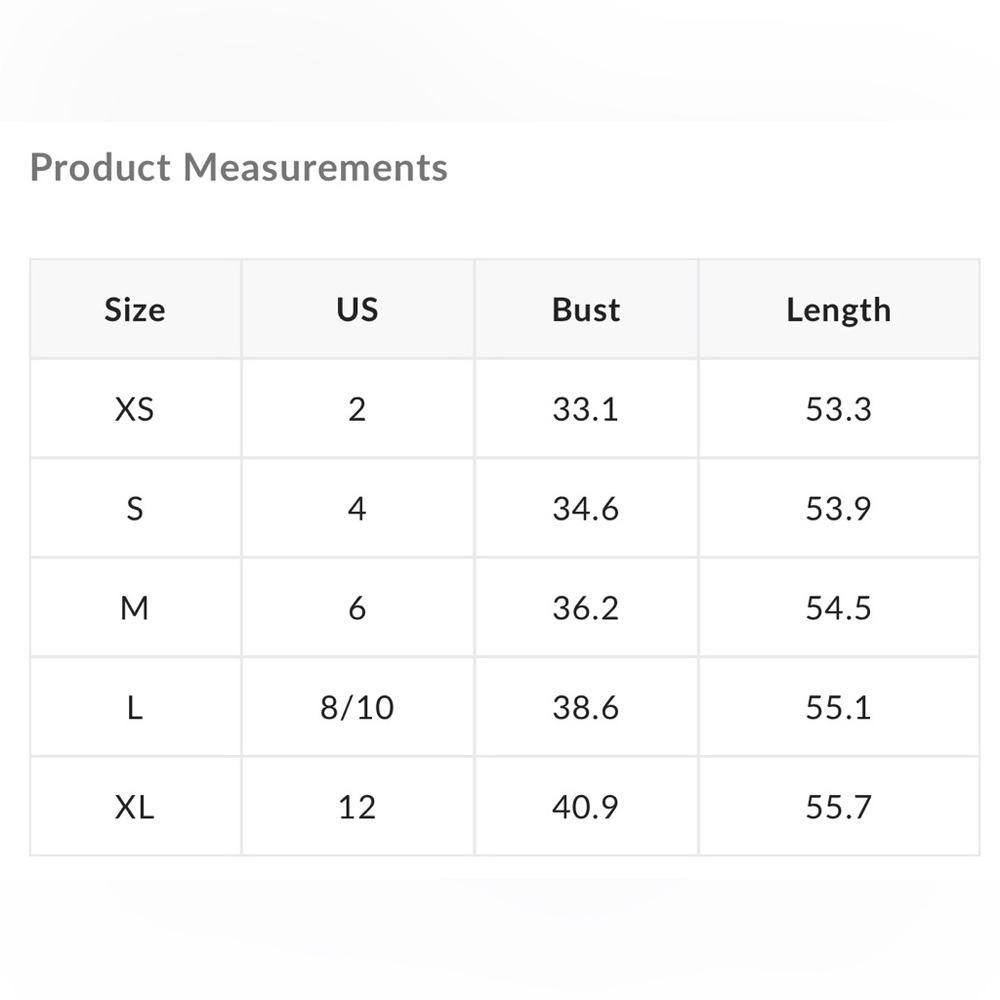Click the 55.7 length value
The width and height of the screenshot is (1000, 1000).
tap(839, 807)
